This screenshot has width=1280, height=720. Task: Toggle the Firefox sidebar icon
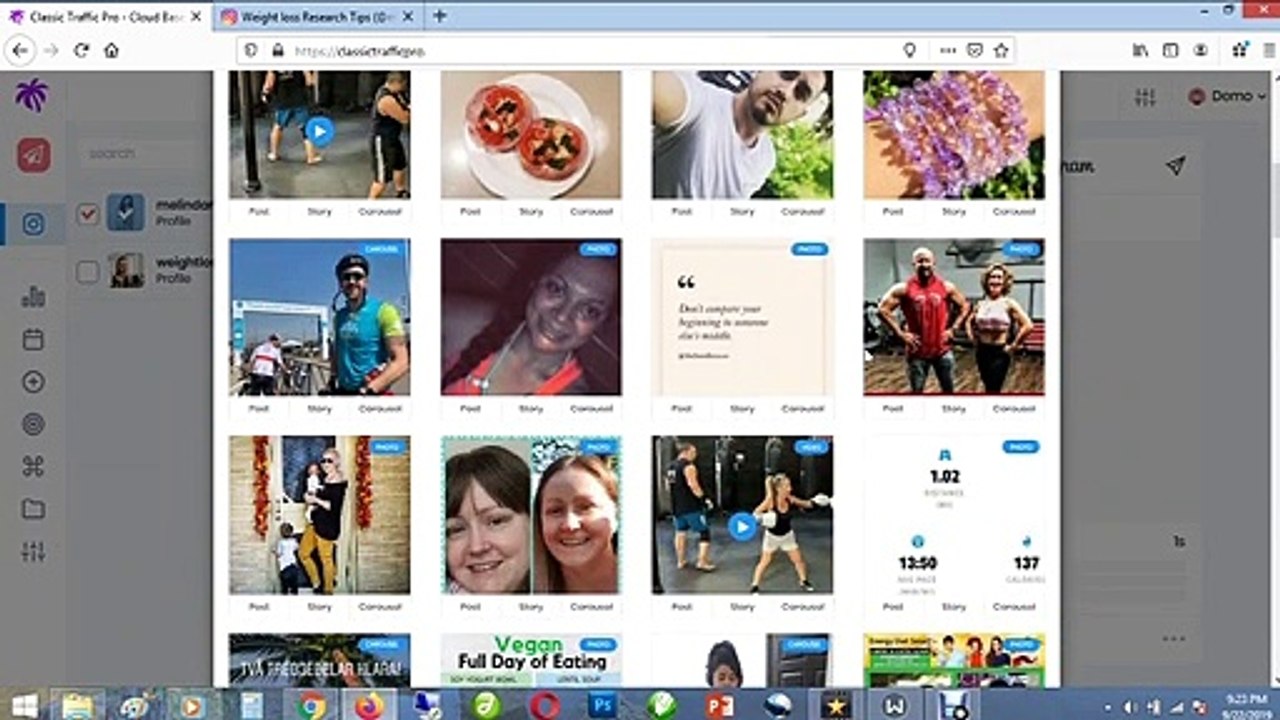tap(1170, 50)
